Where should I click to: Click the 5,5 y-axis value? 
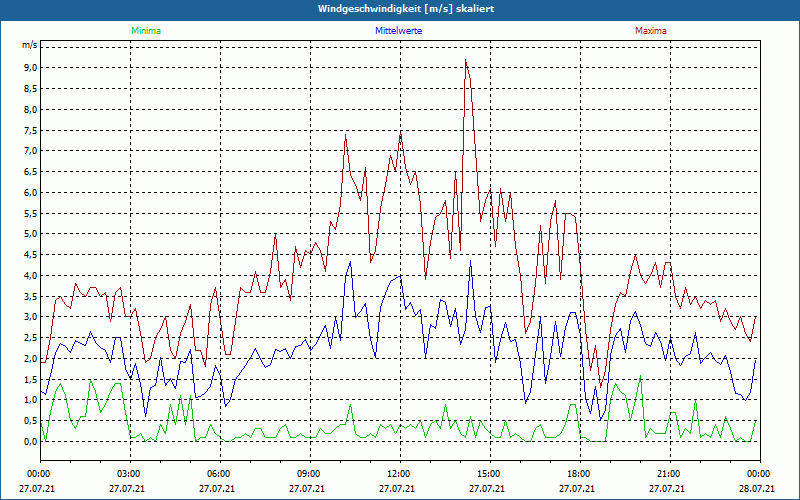tap(31, 213)
